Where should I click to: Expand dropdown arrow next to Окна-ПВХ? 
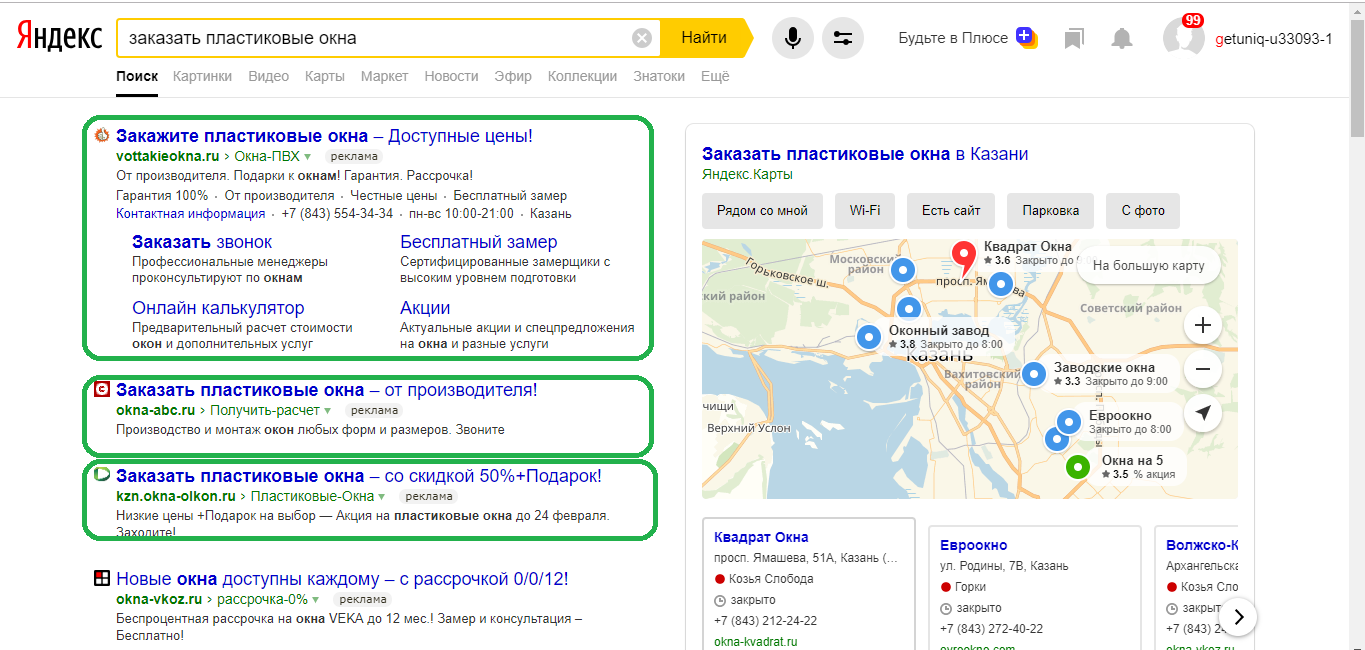click(308, 157)
